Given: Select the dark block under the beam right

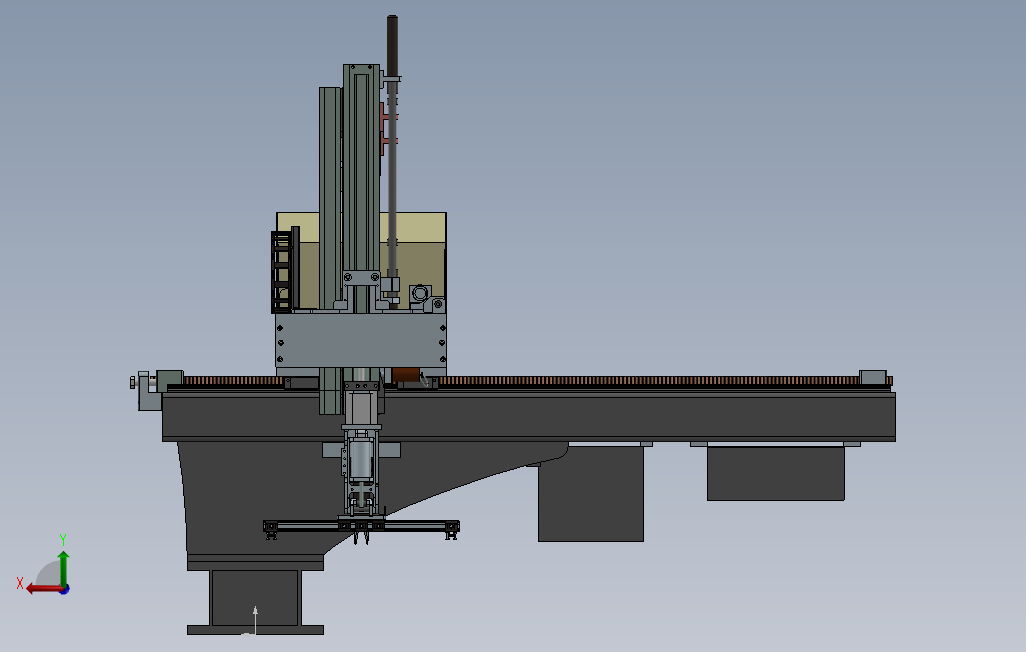Looking at the screenshot, I should coord(775,473).
